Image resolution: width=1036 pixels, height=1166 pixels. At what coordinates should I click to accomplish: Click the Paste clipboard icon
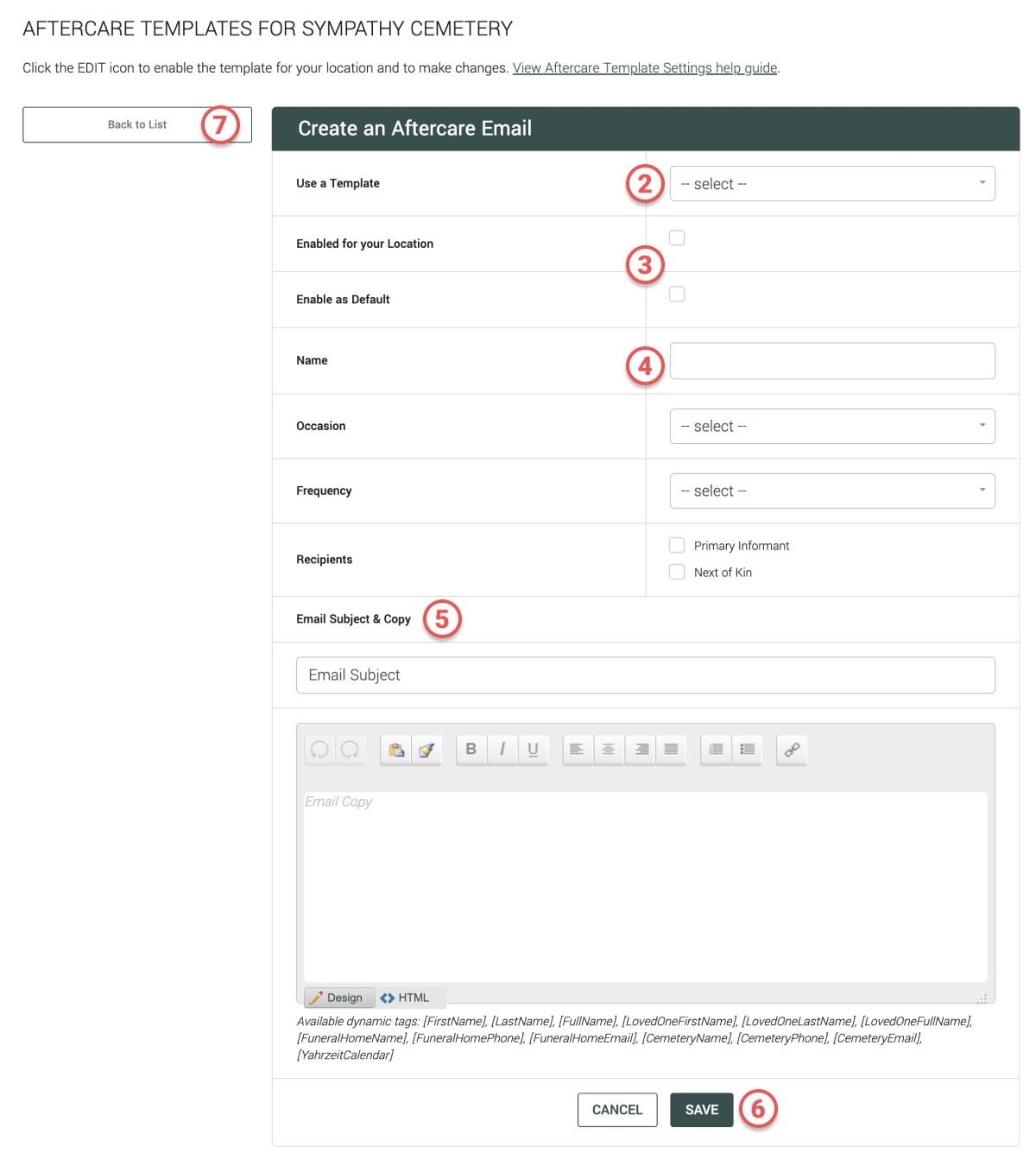[396, 749]
